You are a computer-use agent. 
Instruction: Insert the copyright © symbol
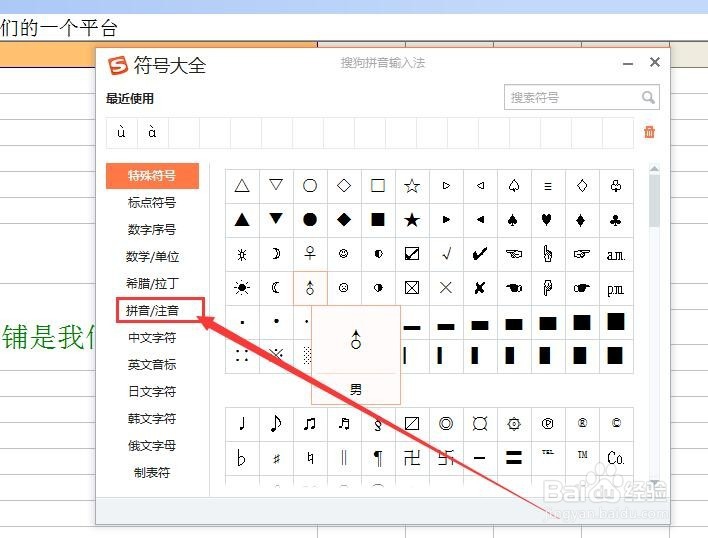(x=615, y=424)
